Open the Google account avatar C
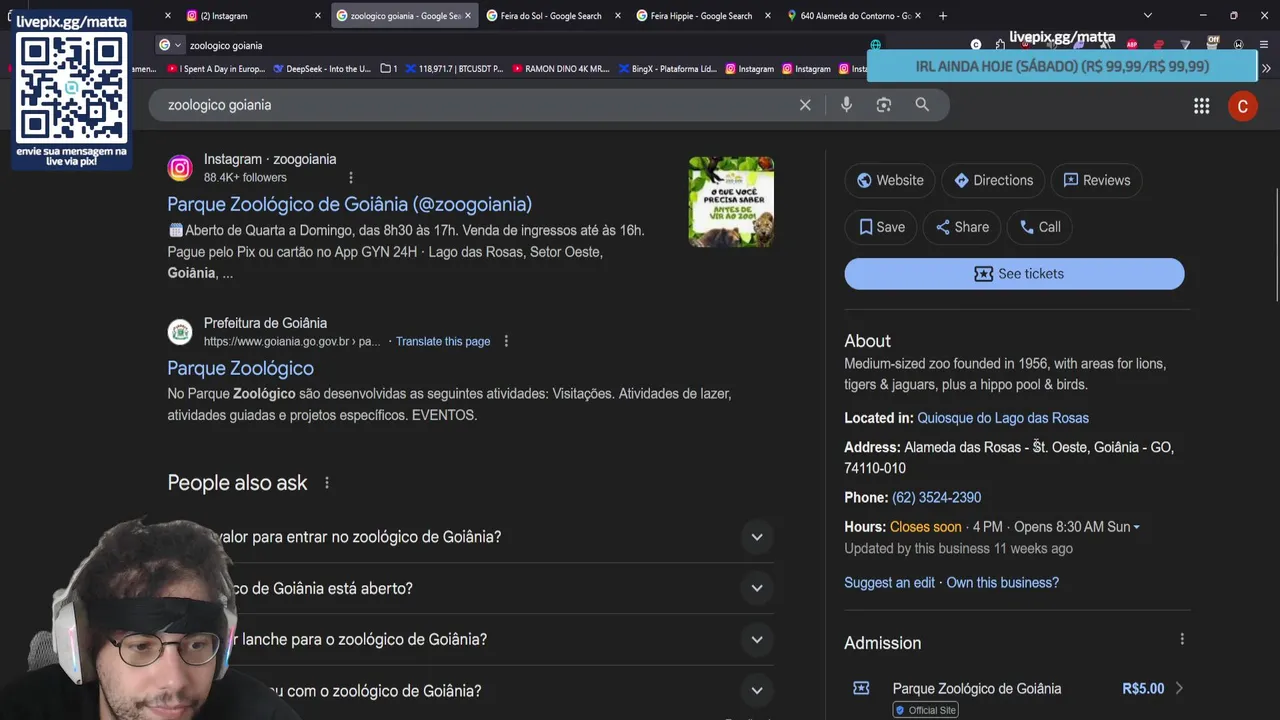The height and width of the screenshot is (720, 1280). click(1243, 106)
